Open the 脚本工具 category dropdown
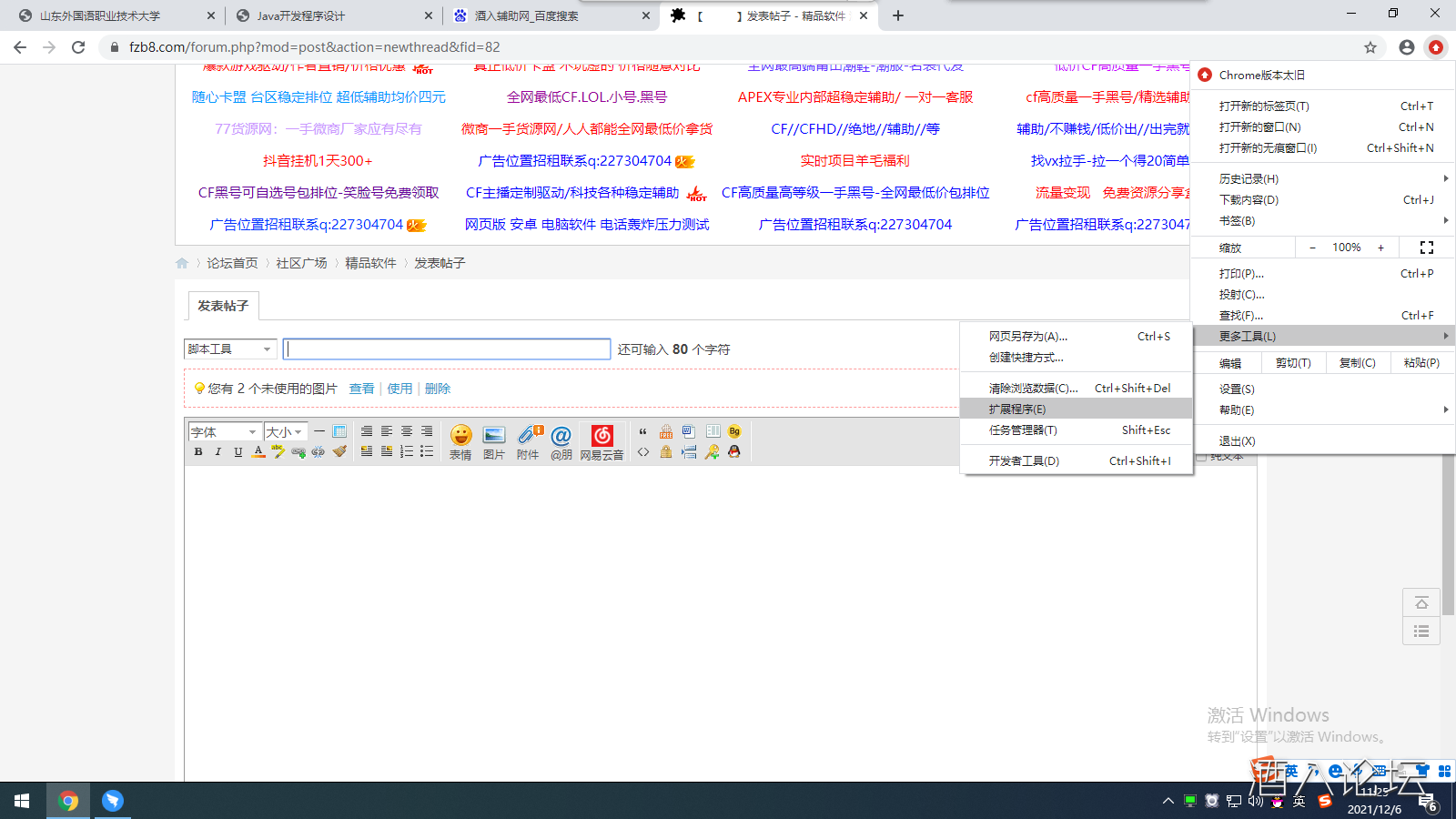The height and width of the screenshot is (819, 1456). pyautogui.click(x=229, y=349)
